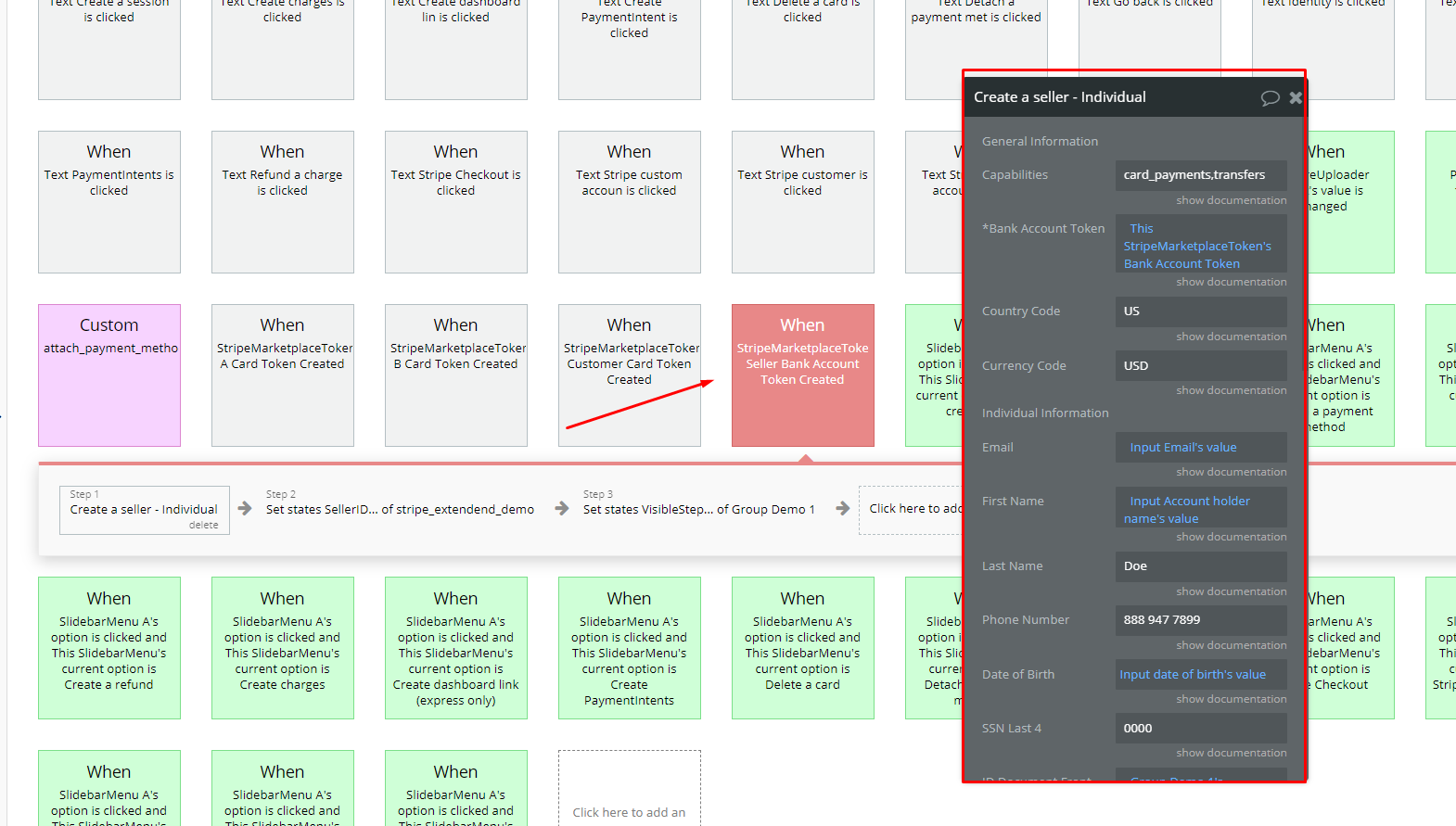Close the Create a seller panel
Screen dimensions: 1456x826
point(1296,97)
